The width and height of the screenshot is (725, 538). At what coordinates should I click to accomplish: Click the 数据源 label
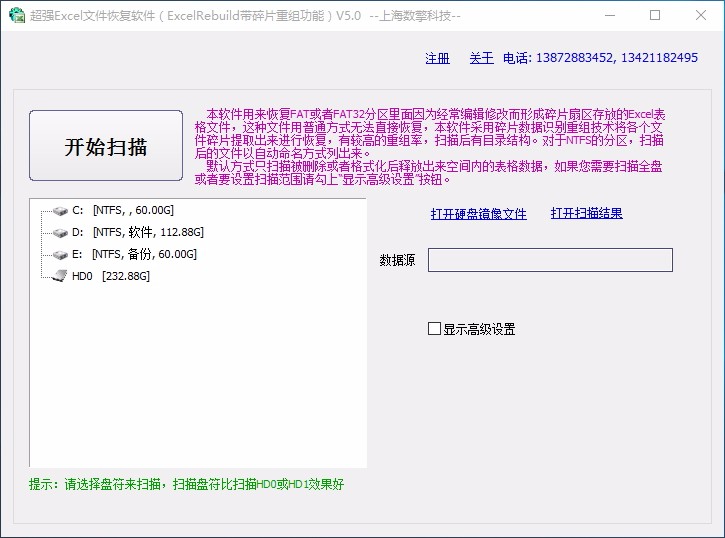tap(397, 260)
